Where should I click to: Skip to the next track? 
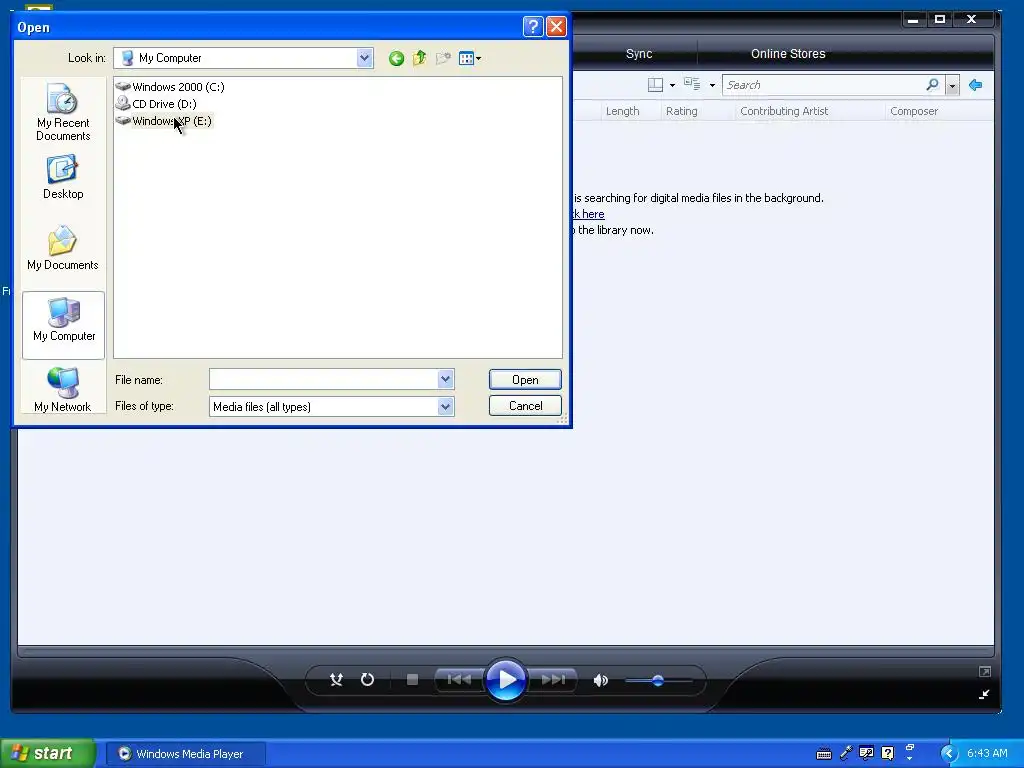[x=553, y=680]
